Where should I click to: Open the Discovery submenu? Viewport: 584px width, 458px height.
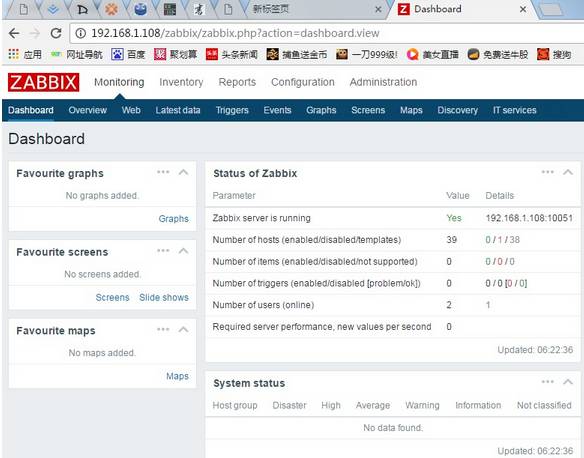[457, 110]
